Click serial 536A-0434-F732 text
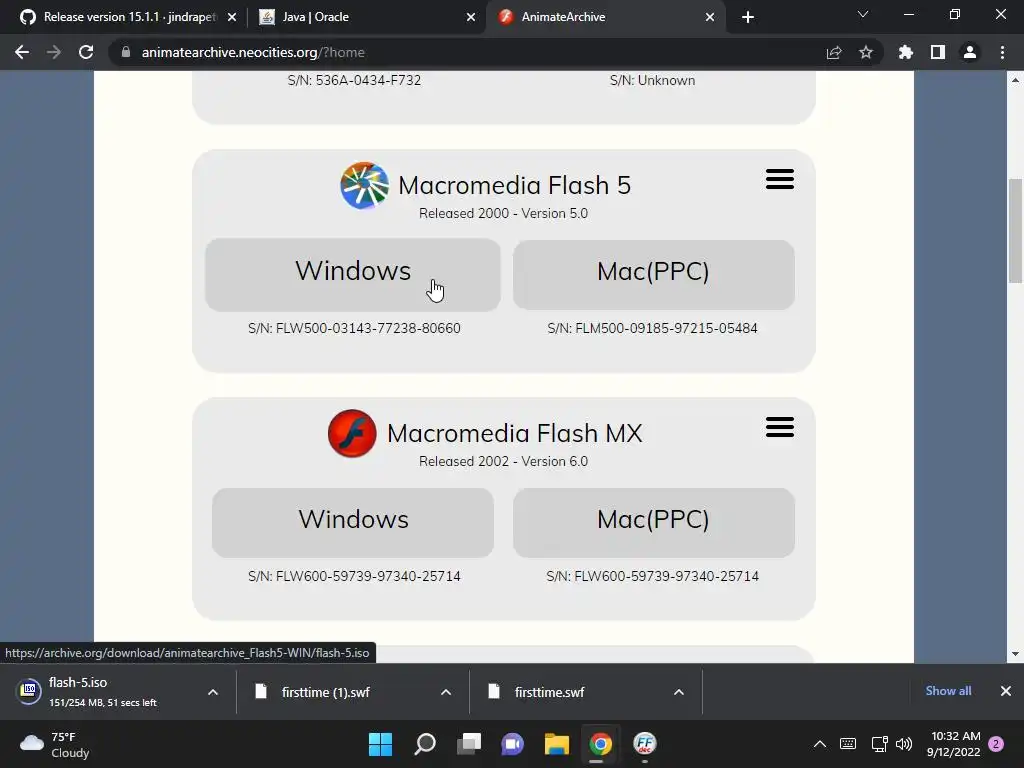 point(354,80)
